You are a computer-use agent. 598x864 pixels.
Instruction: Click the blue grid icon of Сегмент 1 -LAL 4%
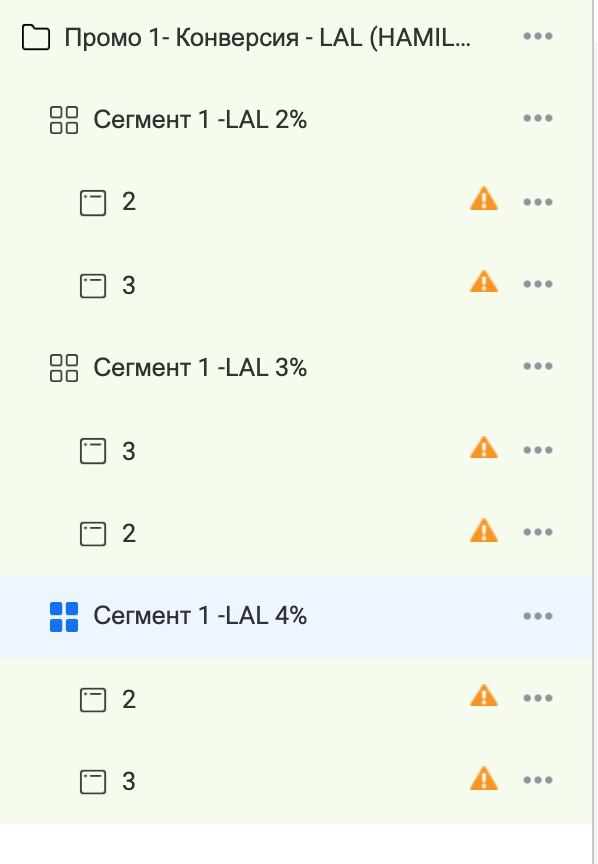(64, 617)
